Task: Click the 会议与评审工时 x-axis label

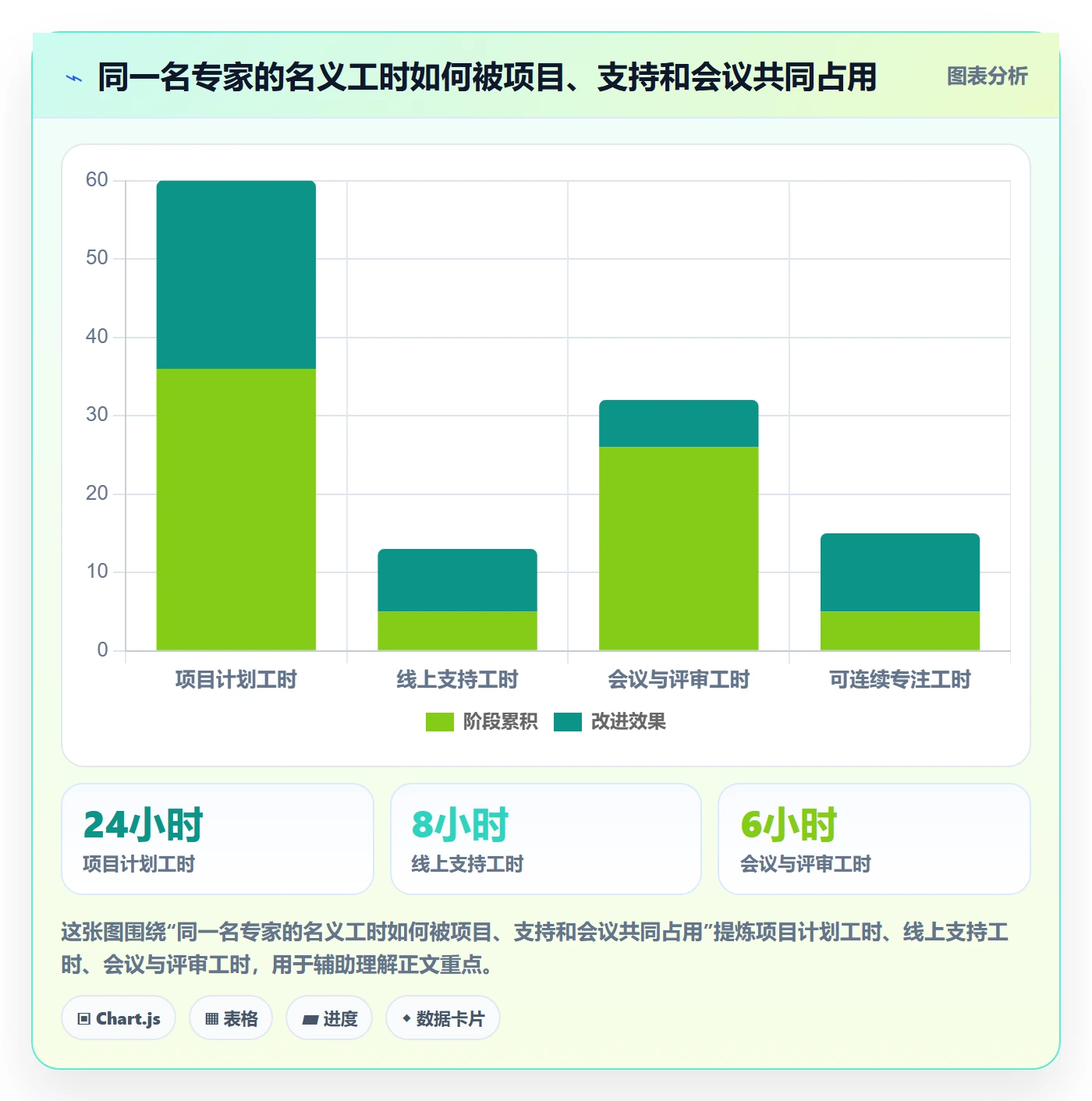Action: coord(679,680)
